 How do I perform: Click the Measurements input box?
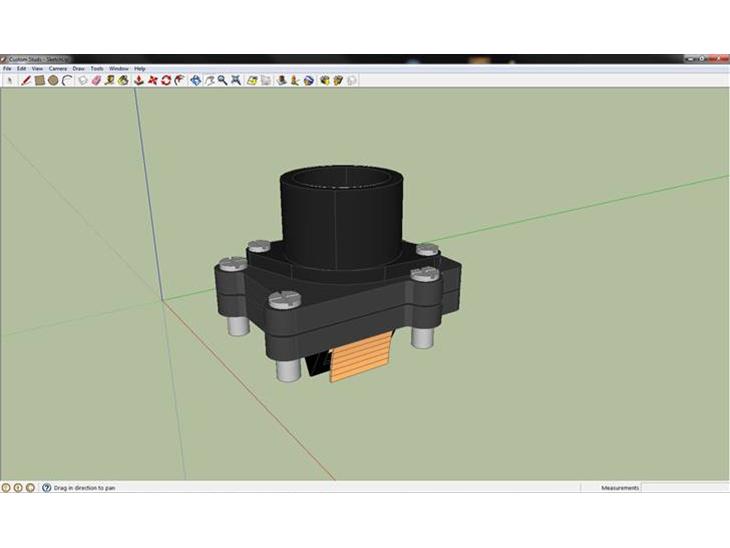[684, 488]
